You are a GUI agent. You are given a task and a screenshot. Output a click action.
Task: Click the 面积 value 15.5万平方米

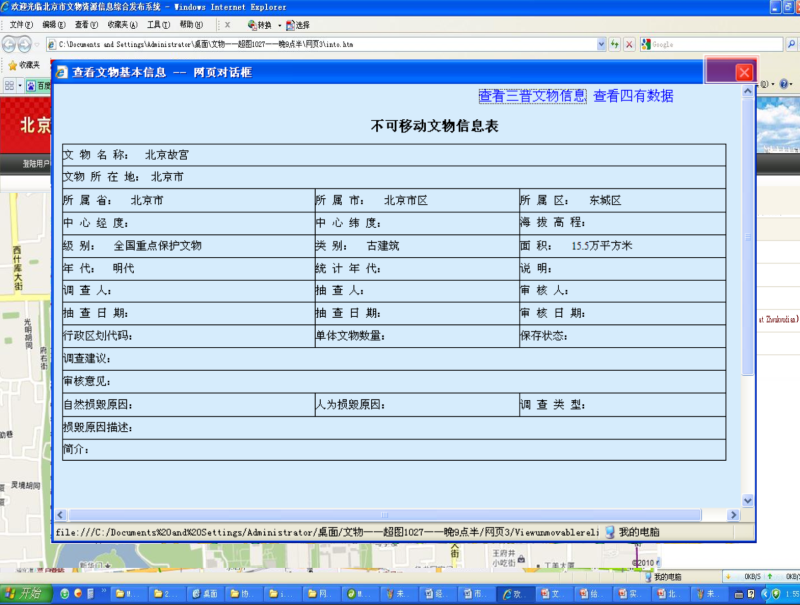click(x=602, y=246)
